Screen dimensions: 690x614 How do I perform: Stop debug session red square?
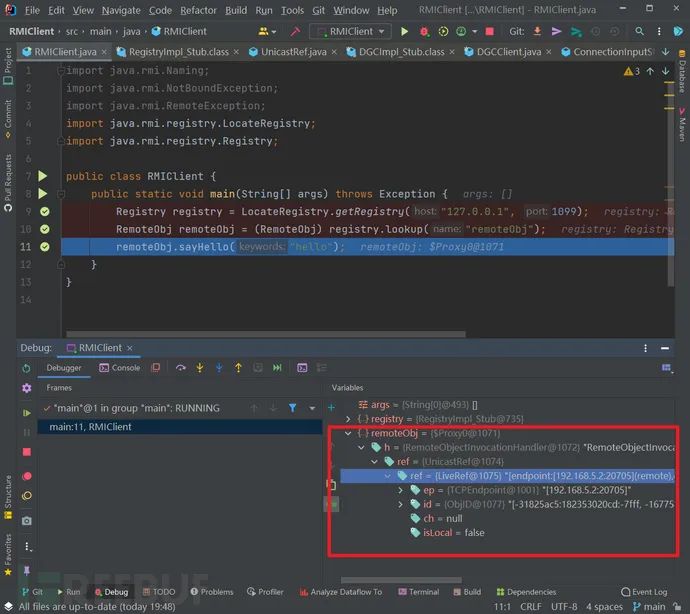[27, 452]
